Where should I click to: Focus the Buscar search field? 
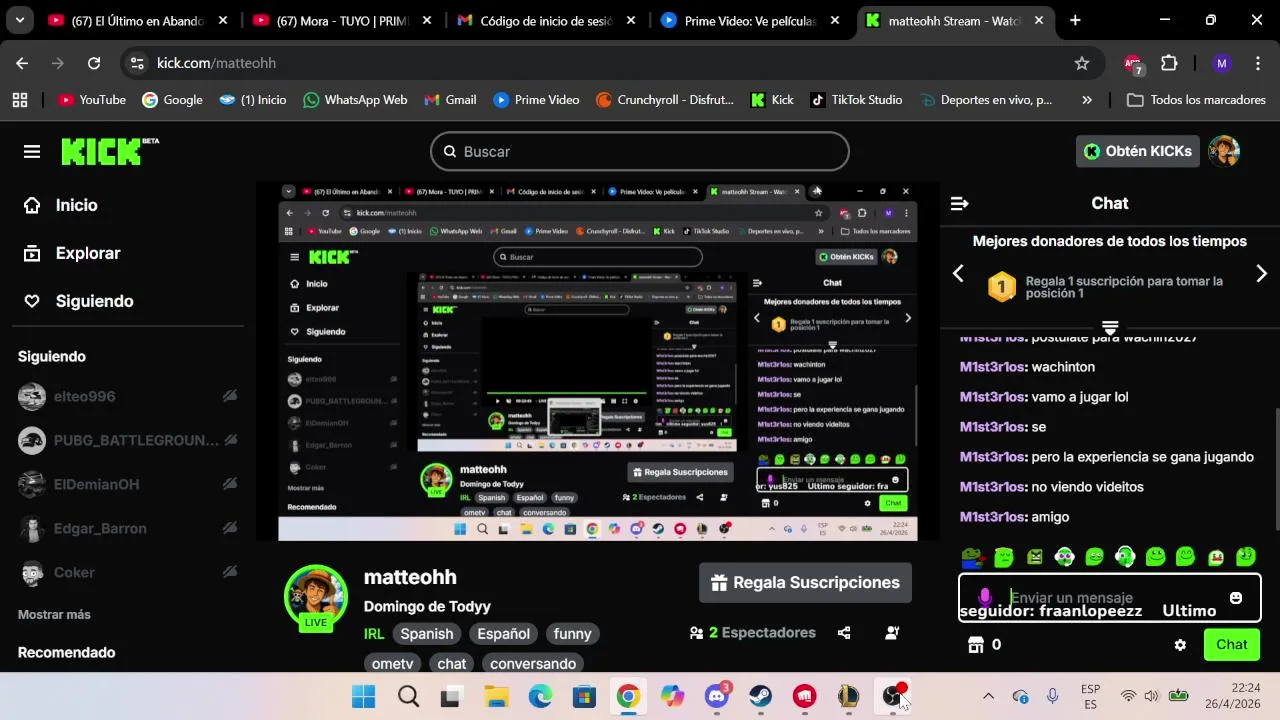pos(640,152)
